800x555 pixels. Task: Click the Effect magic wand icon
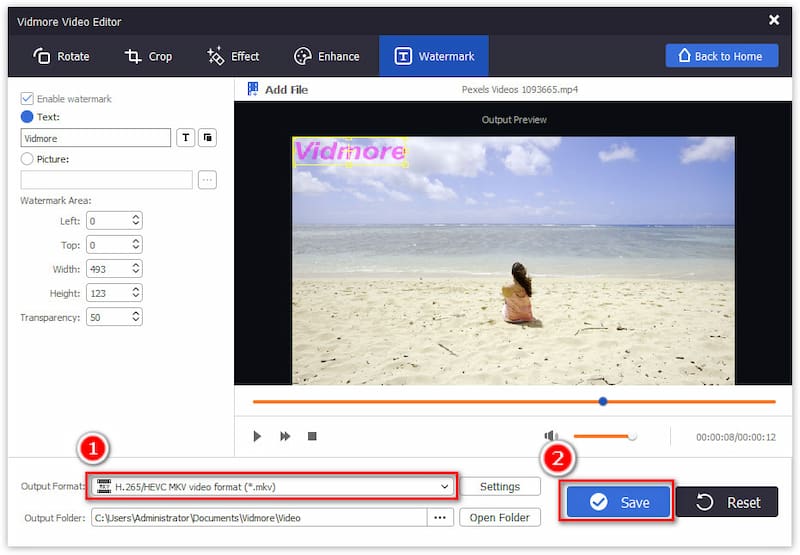pos(215,56)
